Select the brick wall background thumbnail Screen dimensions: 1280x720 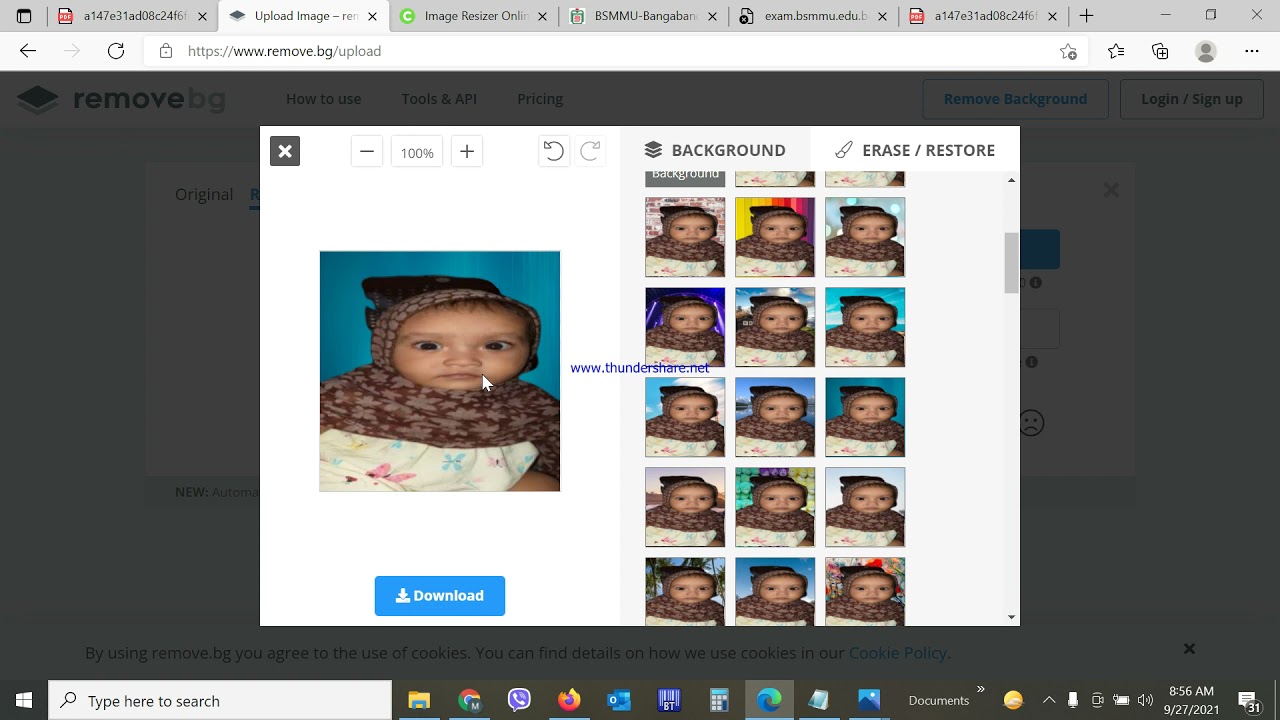click(x=685, y=237)
